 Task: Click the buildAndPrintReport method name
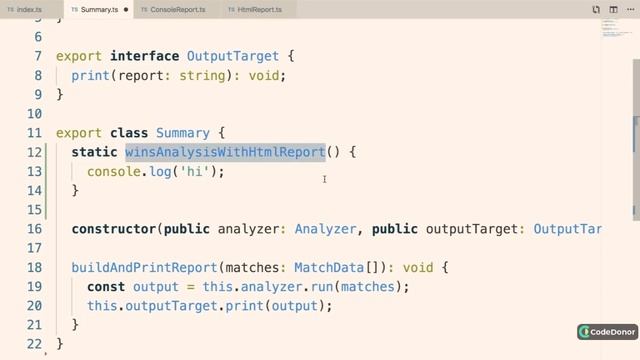(x=144, y=267)
